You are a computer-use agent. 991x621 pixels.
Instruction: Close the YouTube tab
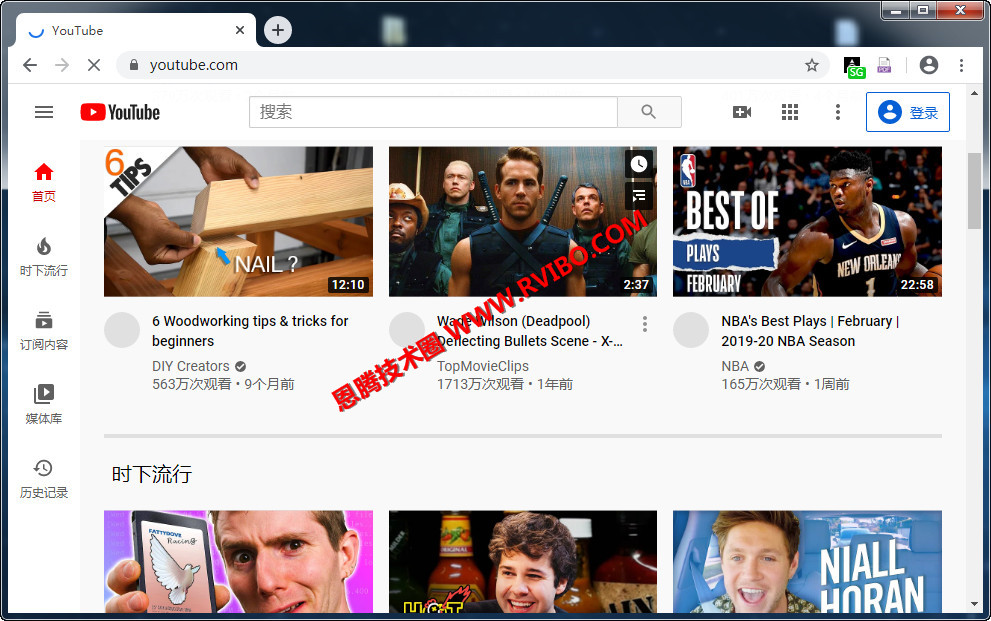[x=240, y=30]
